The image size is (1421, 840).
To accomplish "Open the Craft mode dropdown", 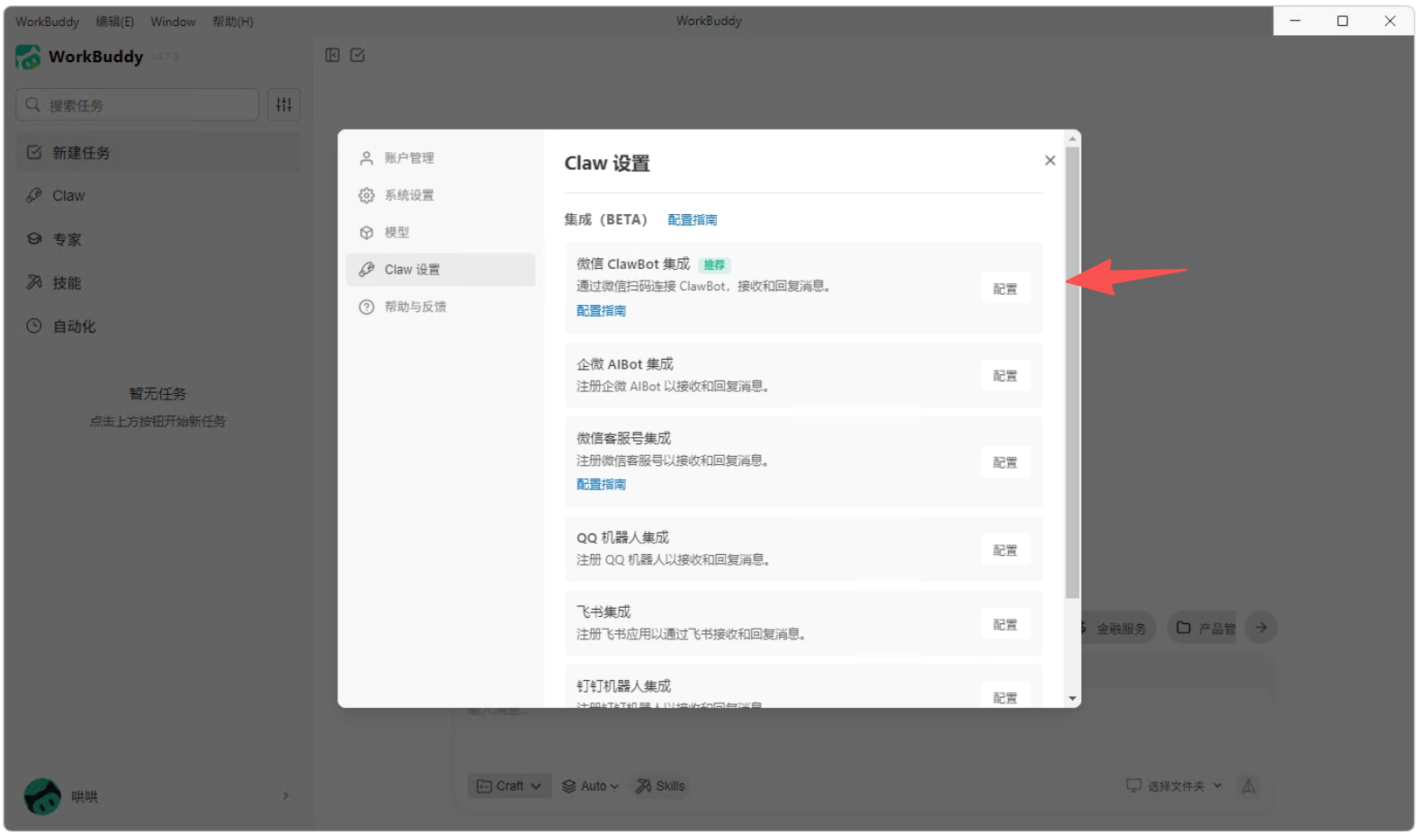I will coord(509,786).
